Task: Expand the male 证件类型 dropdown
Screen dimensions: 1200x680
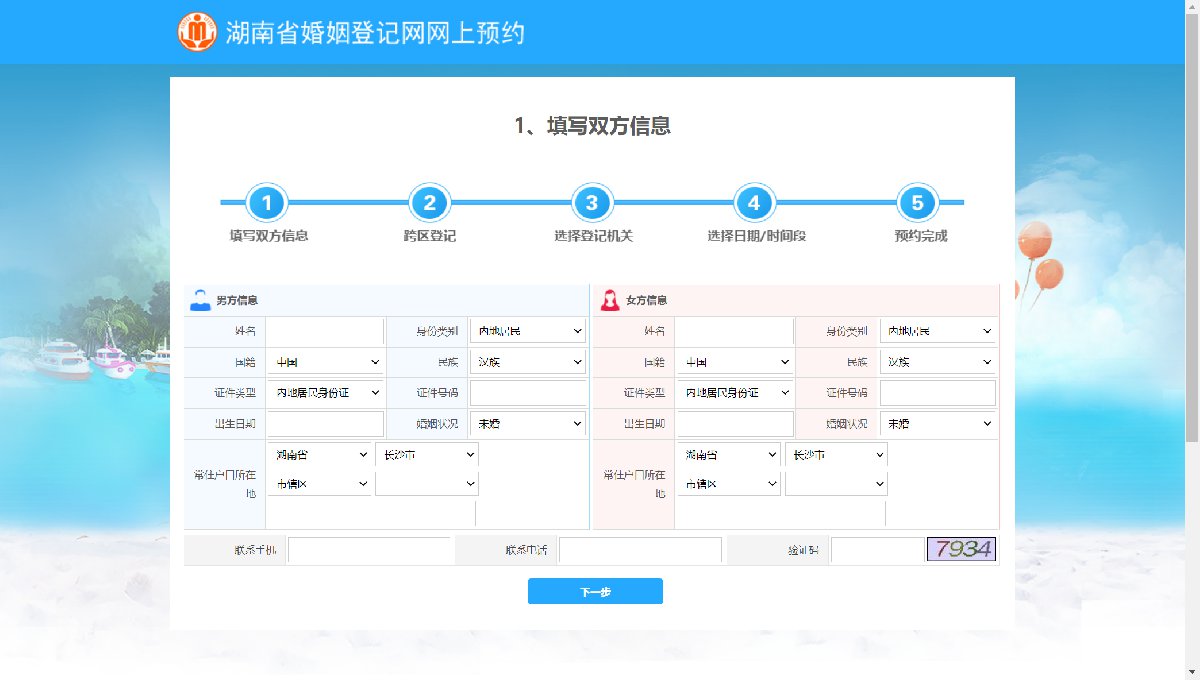Action: (325, 393)
